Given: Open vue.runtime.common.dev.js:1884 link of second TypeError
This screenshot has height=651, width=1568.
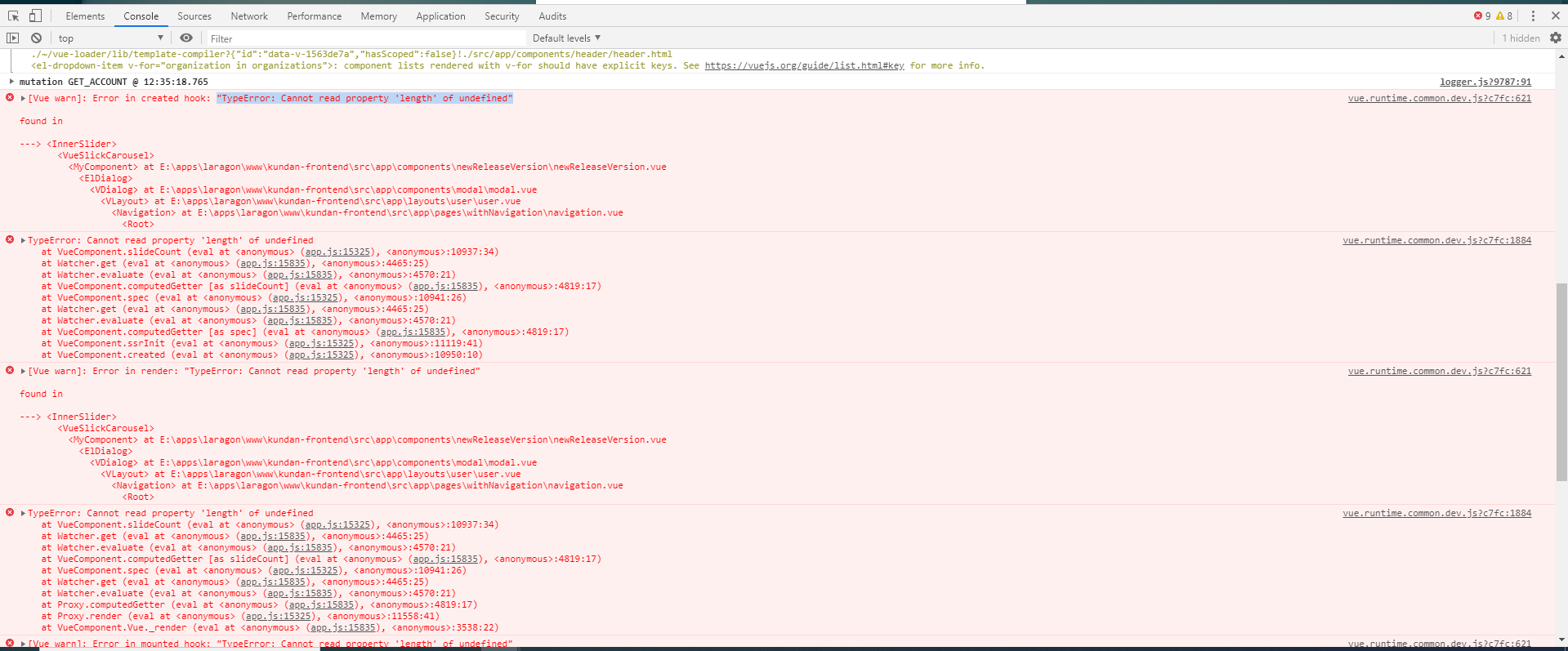Looking at the screenshot, I should pos(1436,513).
